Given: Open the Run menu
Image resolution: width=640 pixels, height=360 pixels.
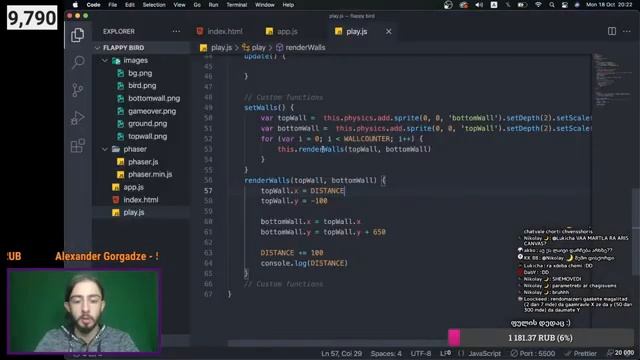Looking at the screenshot, I should pyautogui.click(x=213, y=5).
